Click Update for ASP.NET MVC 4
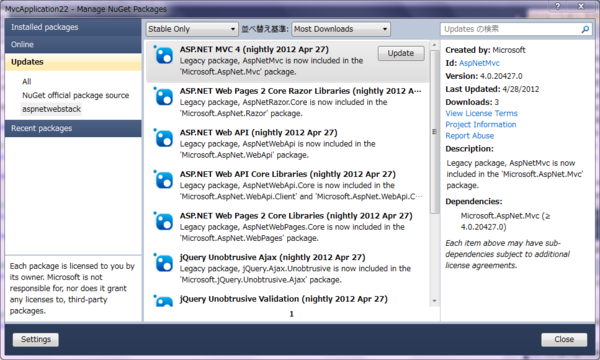Screen dimensions: 600x360 [x=401, y=53]
